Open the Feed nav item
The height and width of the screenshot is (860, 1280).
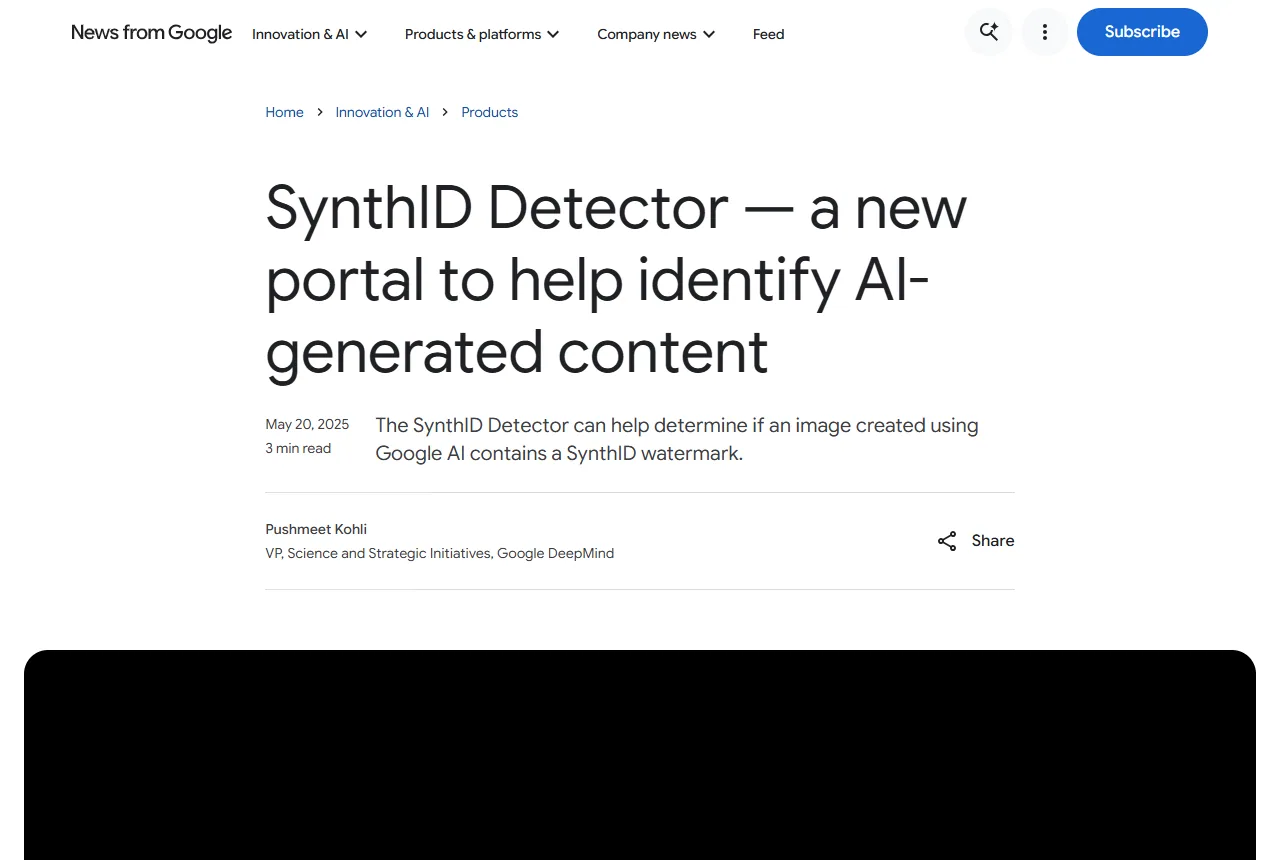tap(768, 34)
